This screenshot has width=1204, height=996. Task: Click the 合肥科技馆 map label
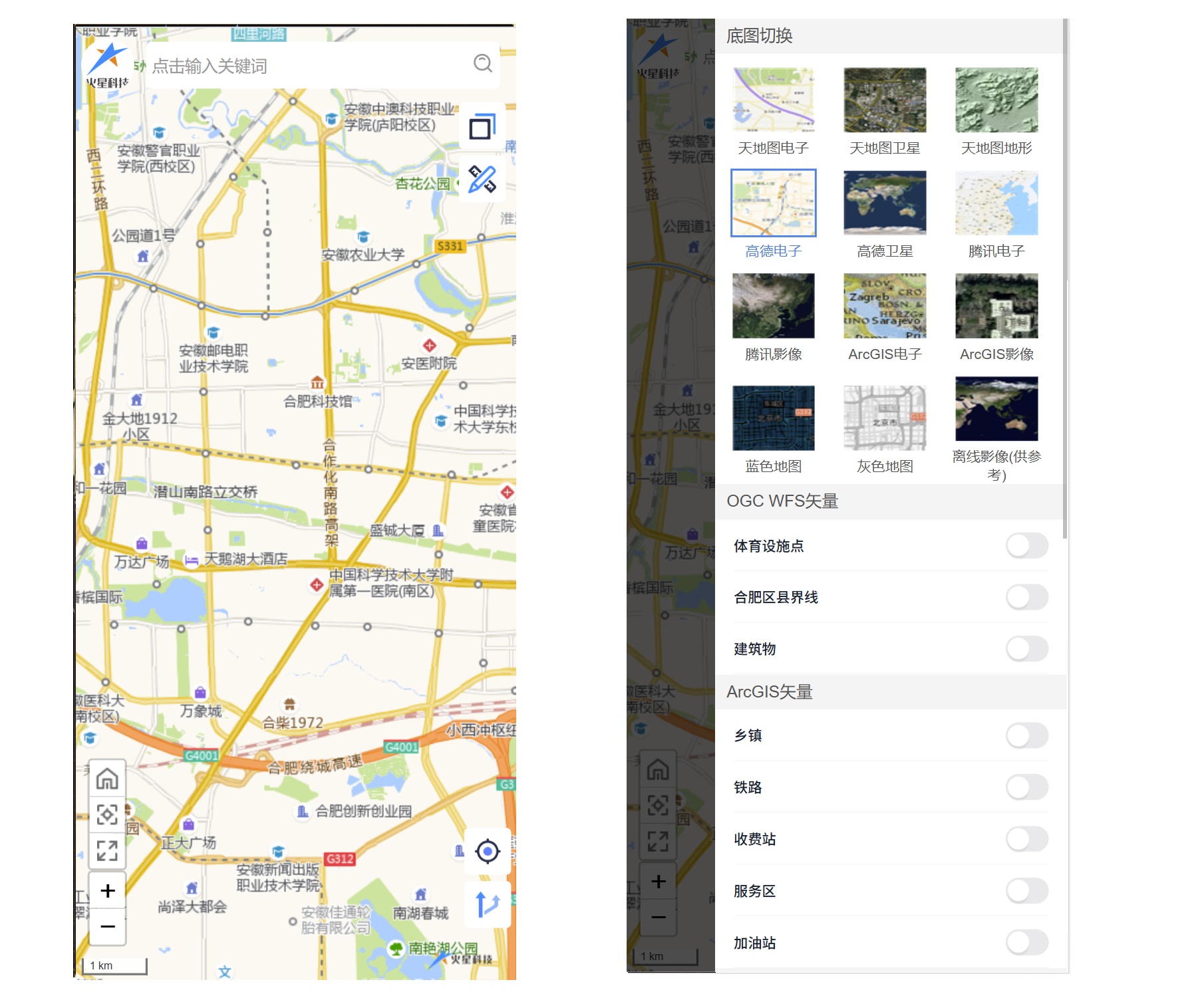[318, 402]
